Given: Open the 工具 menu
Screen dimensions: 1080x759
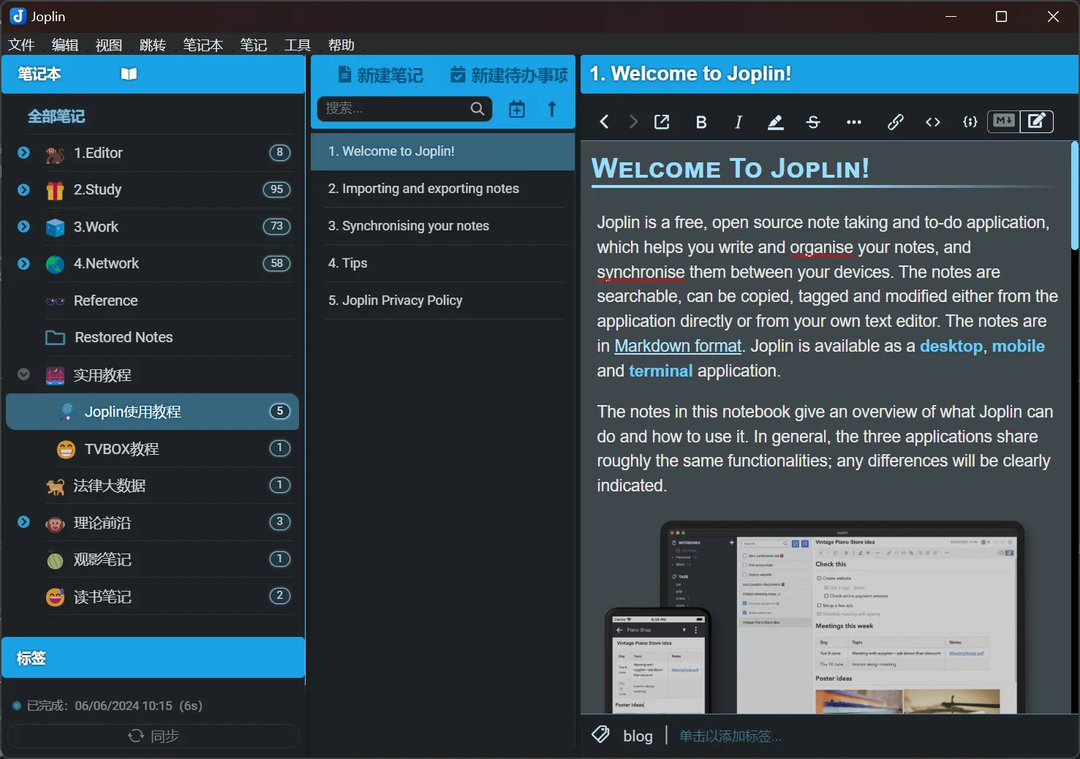Looking at the screenshot, I should (298, 45).
